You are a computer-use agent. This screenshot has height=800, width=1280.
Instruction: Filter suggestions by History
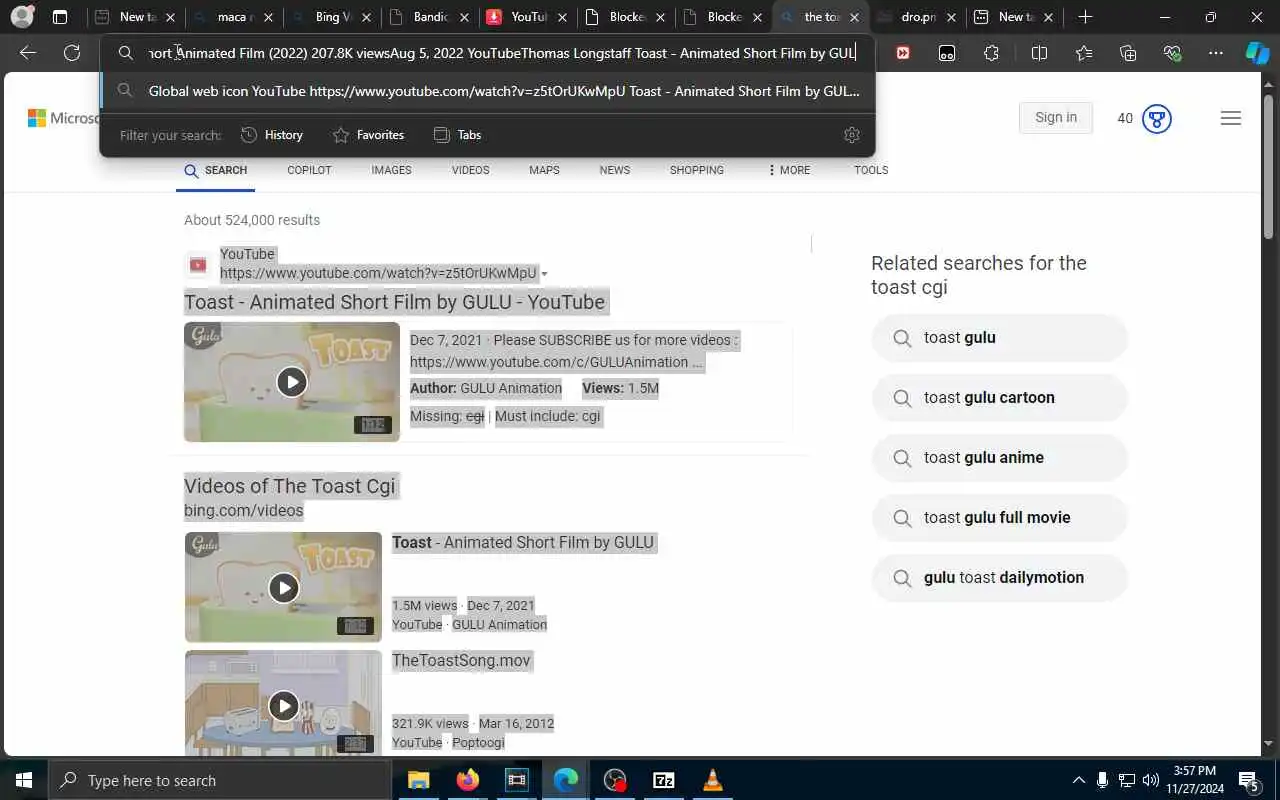[271, 135]
